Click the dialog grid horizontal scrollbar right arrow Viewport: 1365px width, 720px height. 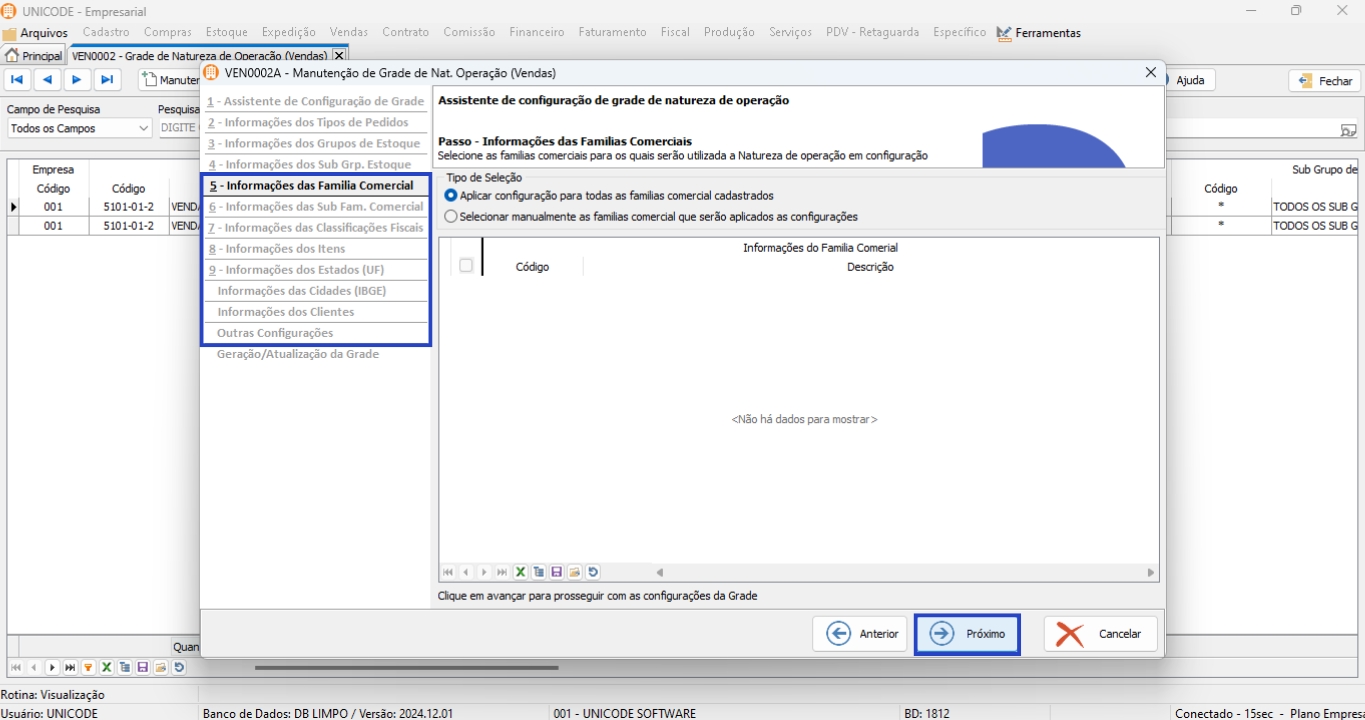click(1151, 573)
